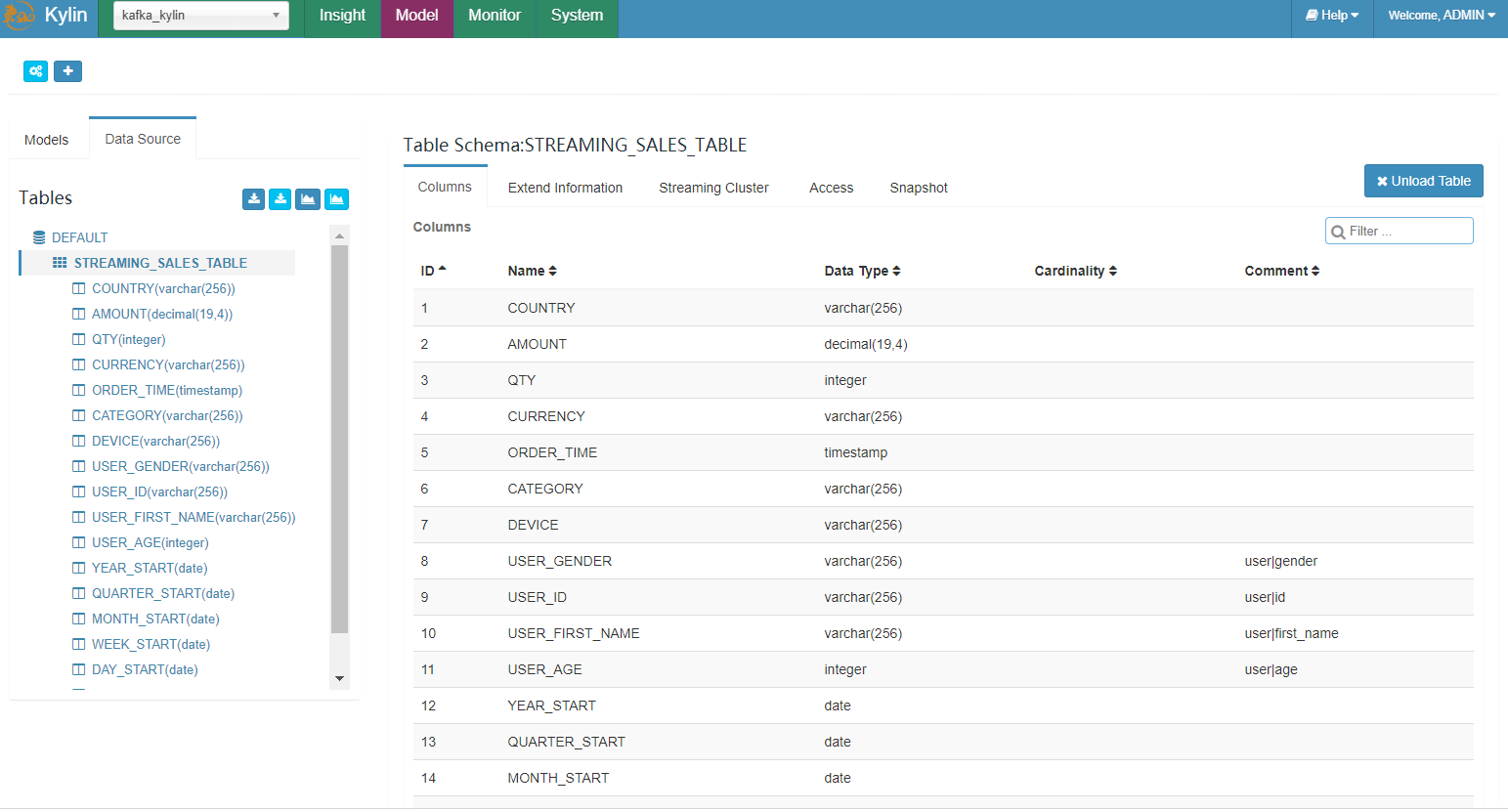This screenshot has height=812, width=1508.
Task: Click the column icon beside QTY(integer)
Action: tap(79, 339)
